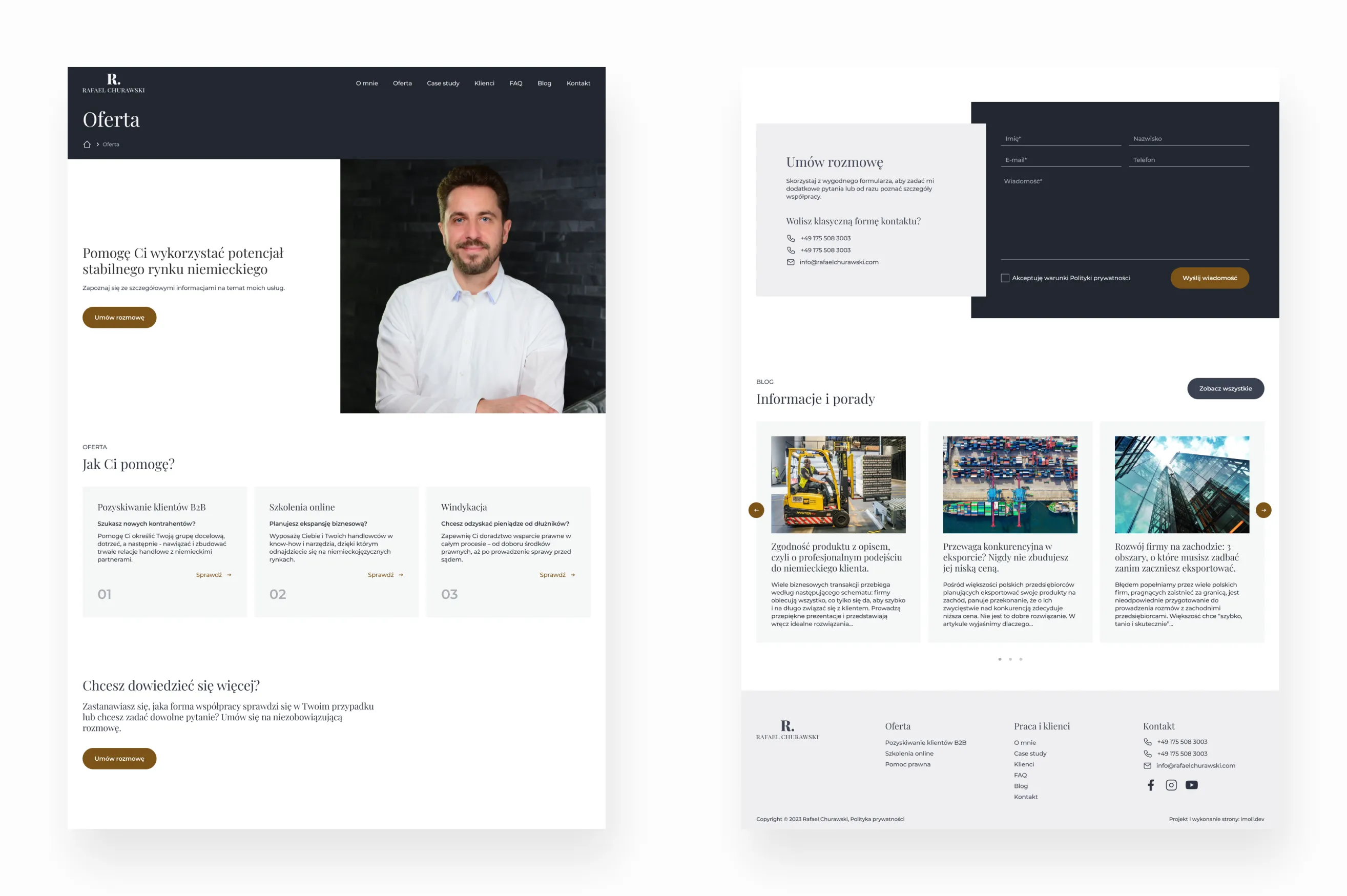The height and width of the screenshot is (896, 1347).
Task: Go to the FAQ menu item
Action: click(x=515, y=84)
